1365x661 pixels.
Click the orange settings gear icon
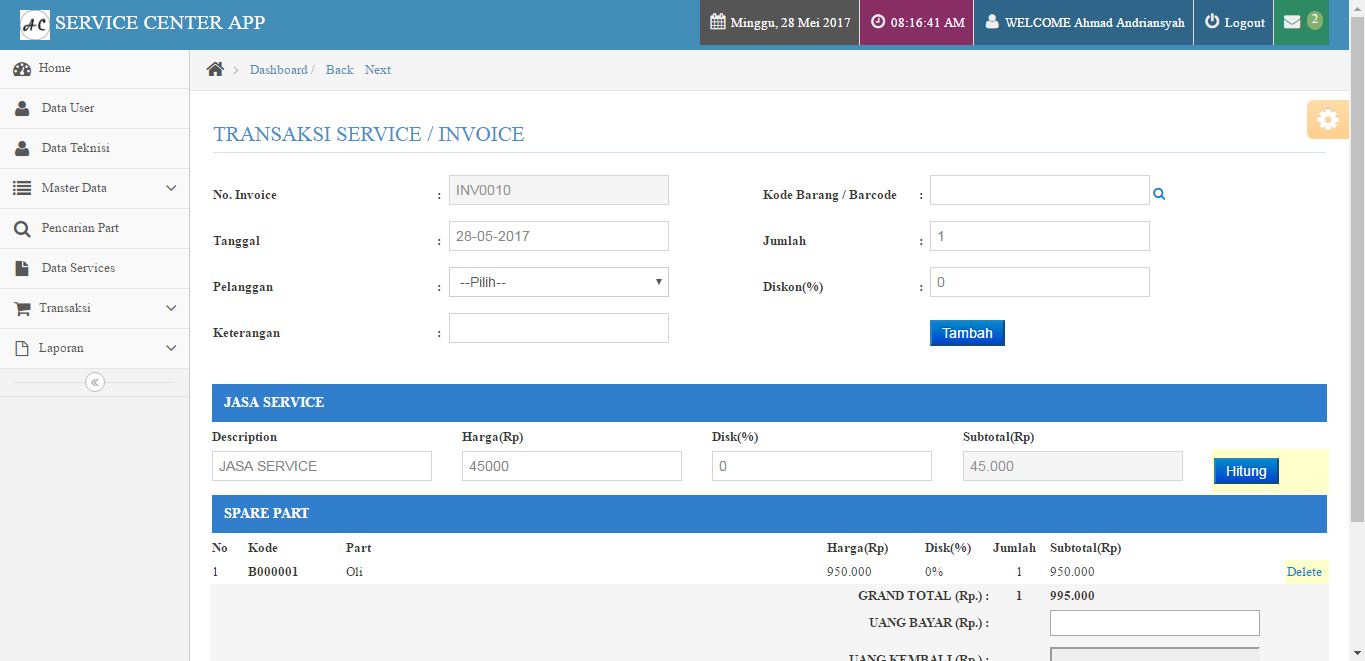1327,118
